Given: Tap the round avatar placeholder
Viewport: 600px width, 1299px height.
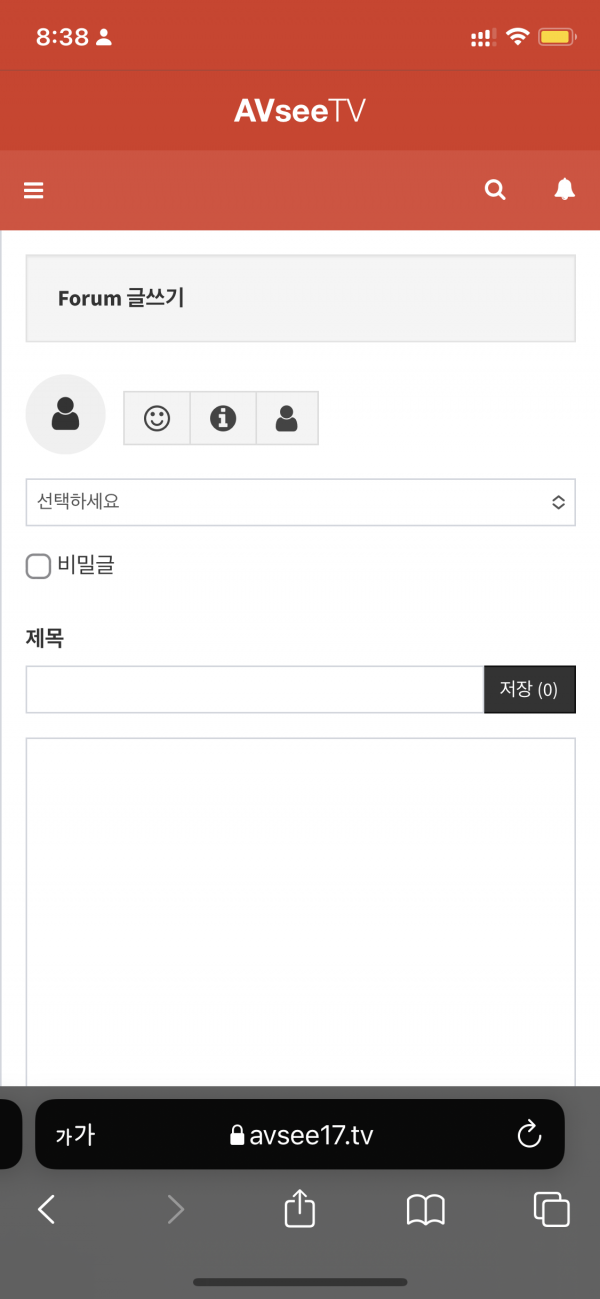Looking at the screenshot, I should pyautogui.click(x=65, y=414).
